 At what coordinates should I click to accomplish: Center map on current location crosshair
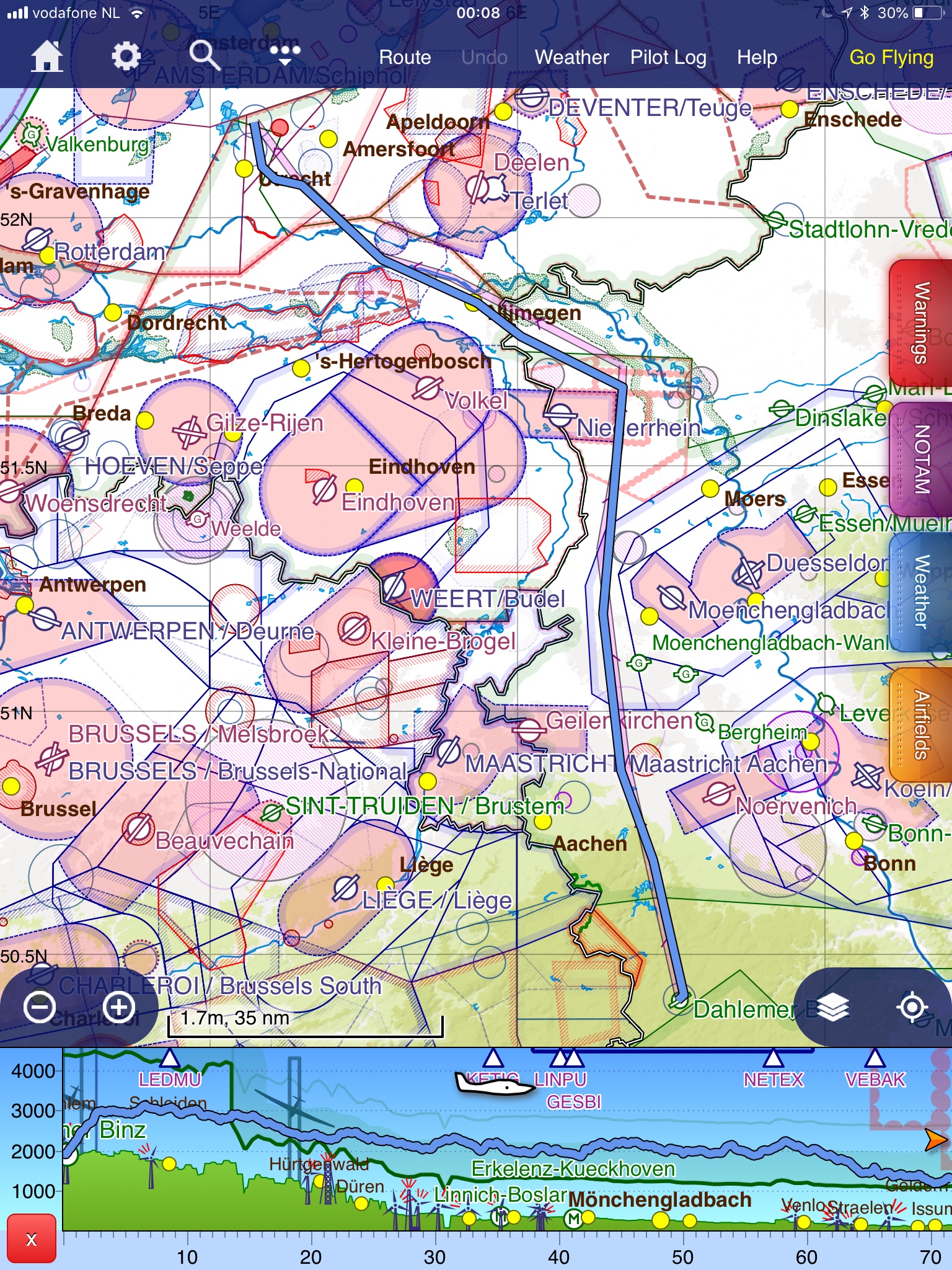tap(912, 1007)
